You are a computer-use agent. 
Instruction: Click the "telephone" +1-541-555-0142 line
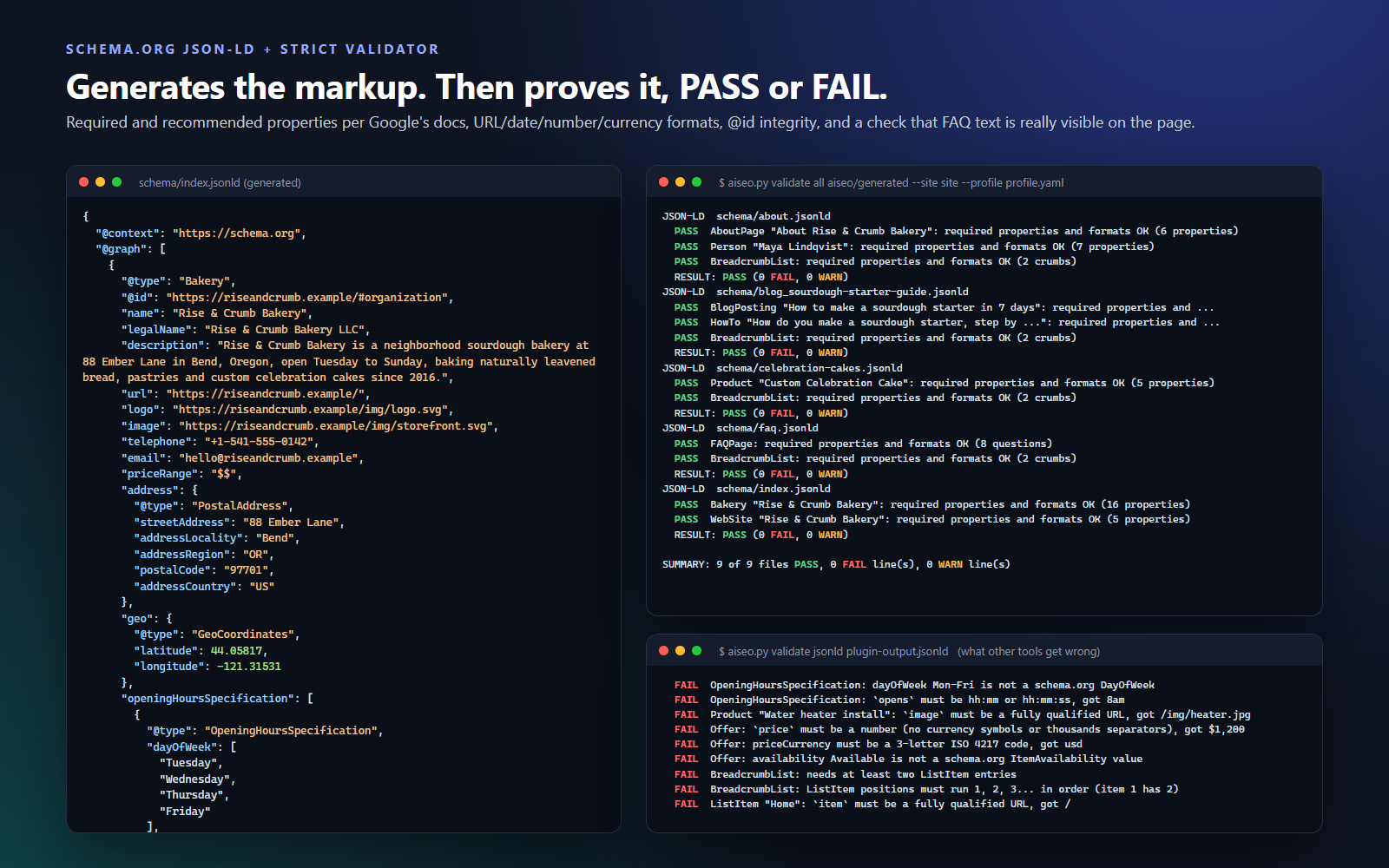point(221,441)
